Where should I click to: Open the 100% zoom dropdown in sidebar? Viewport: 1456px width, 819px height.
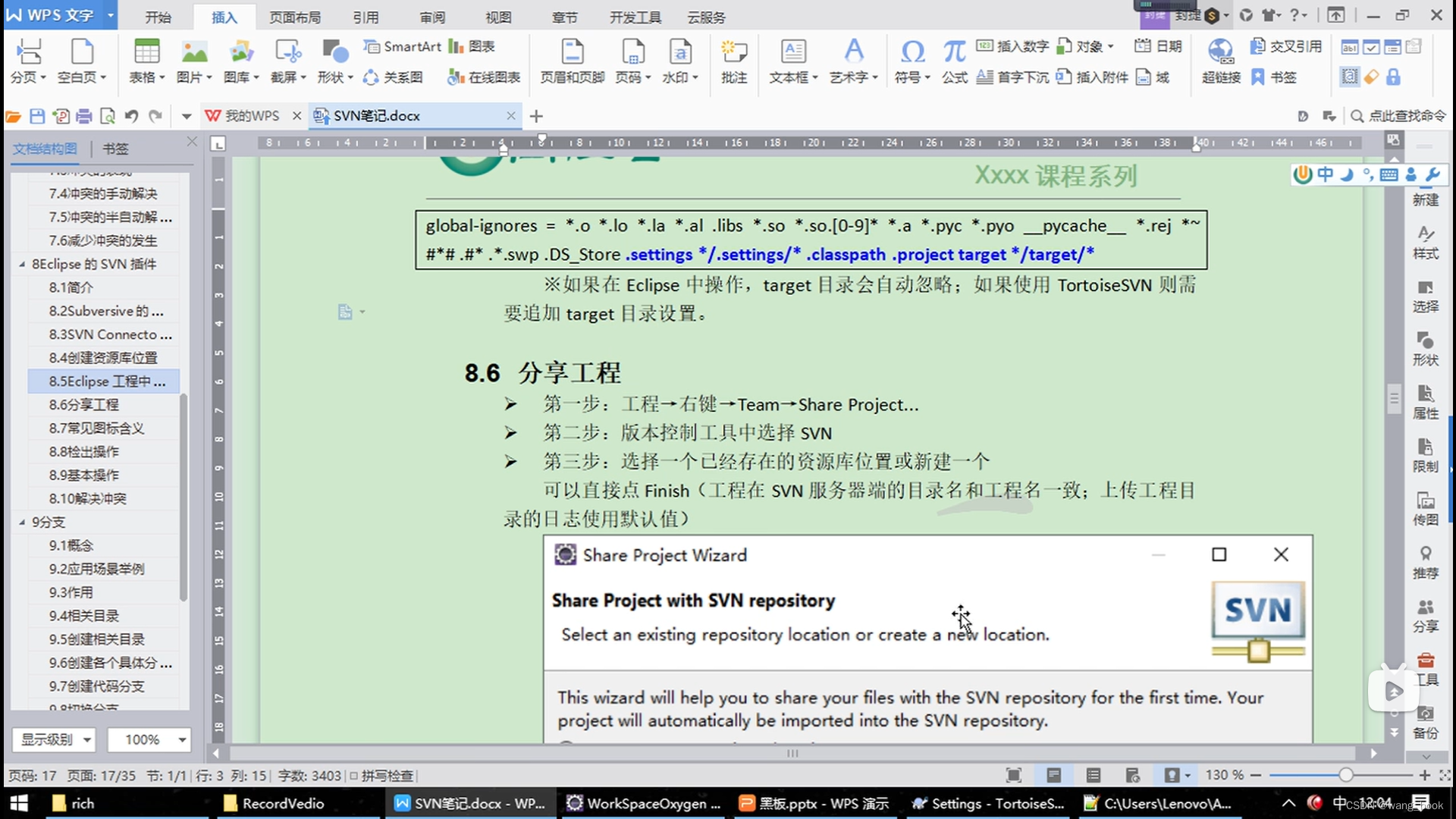point(149,739)
